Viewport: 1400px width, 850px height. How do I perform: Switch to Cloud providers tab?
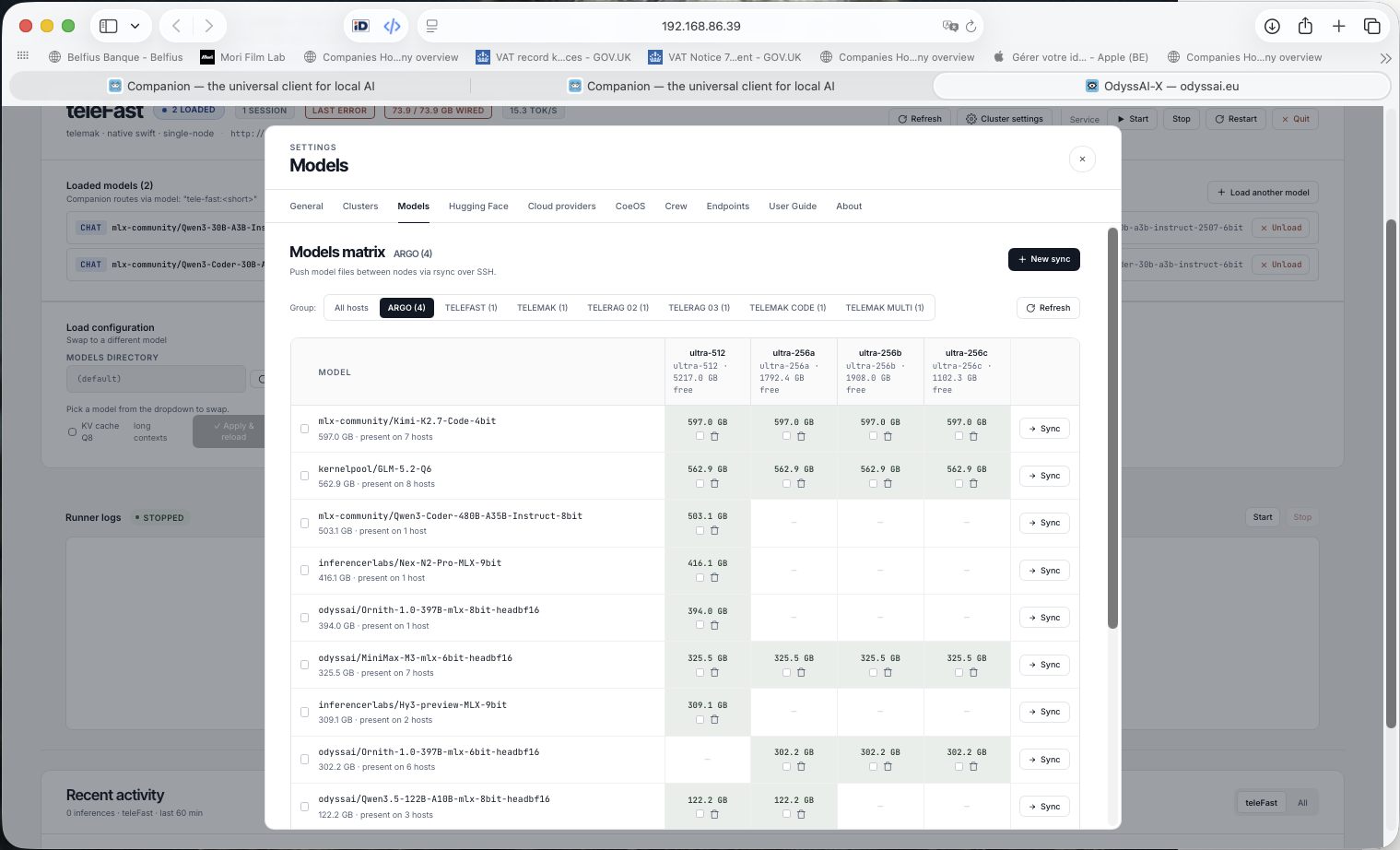pyautogui.click(x=561, y=207)
